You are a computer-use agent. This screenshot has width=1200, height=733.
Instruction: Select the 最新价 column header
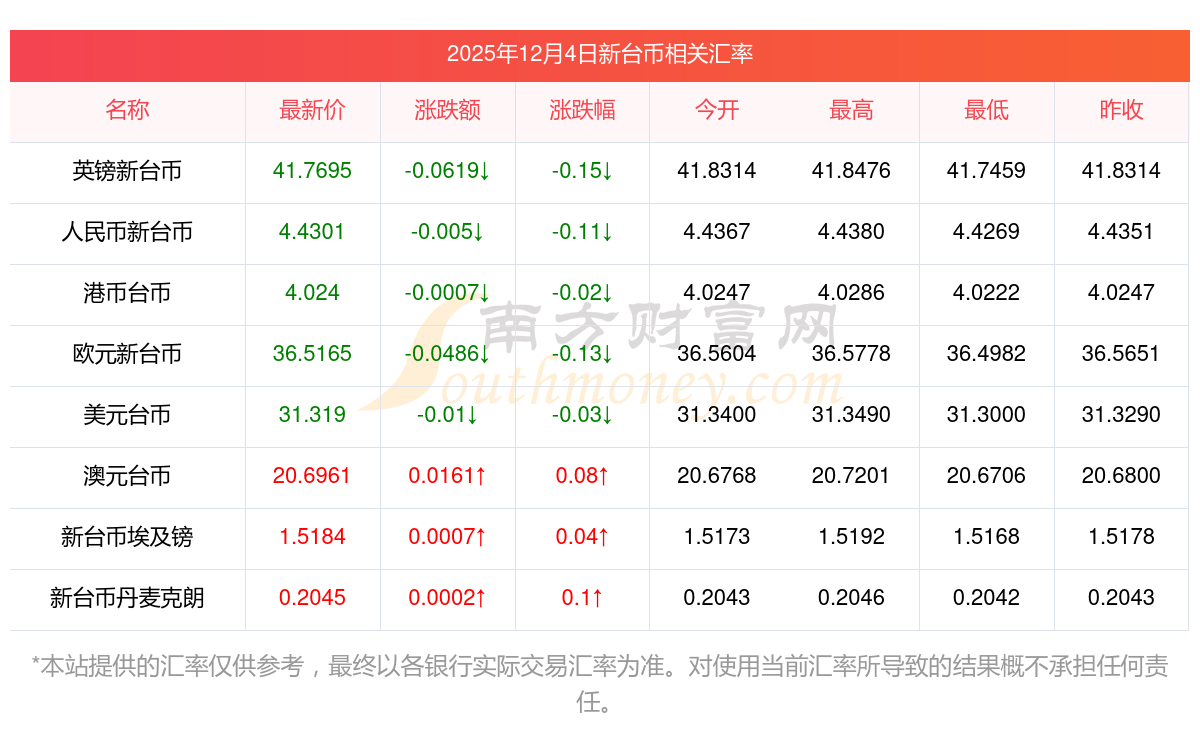click(x=312, y=110)
